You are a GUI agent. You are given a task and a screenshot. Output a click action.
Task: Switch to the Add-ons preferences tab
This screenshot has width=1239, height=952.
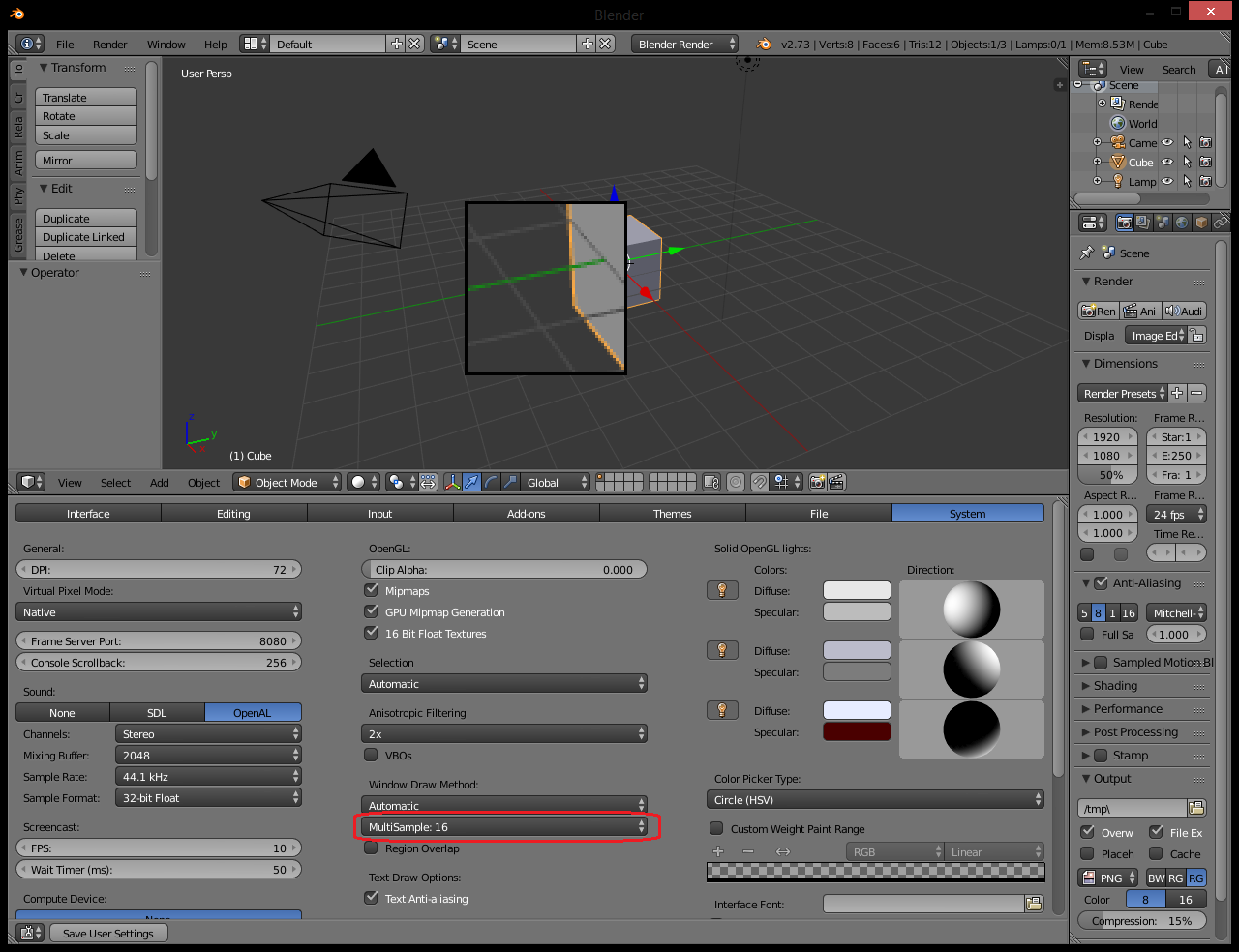click(527, 514)
